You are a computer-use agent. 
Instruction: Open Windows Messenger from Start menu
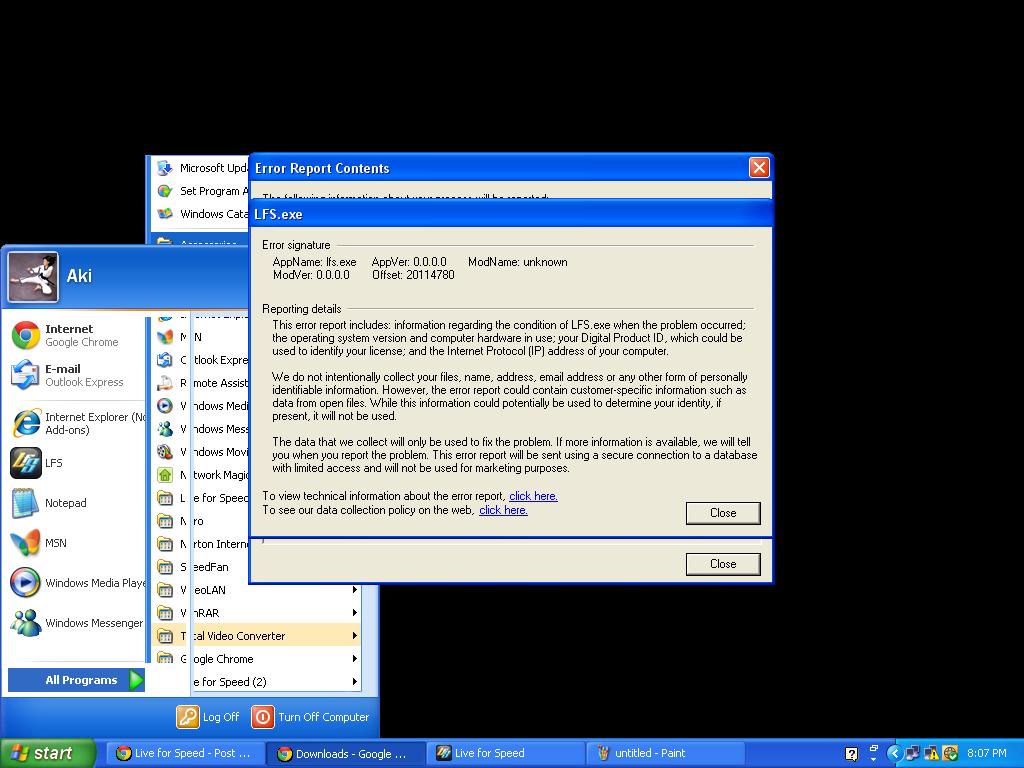75,623
